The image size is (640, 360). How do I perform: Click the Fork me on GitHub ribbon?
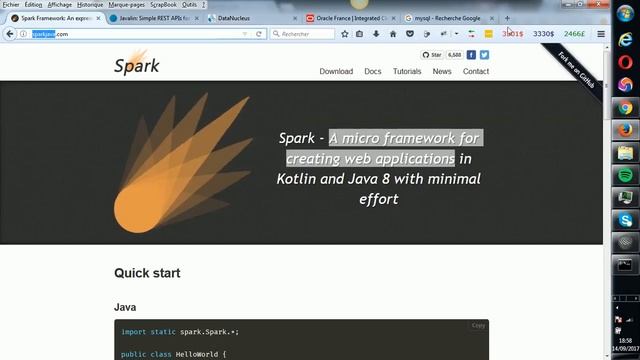click(x=576, y=70)
